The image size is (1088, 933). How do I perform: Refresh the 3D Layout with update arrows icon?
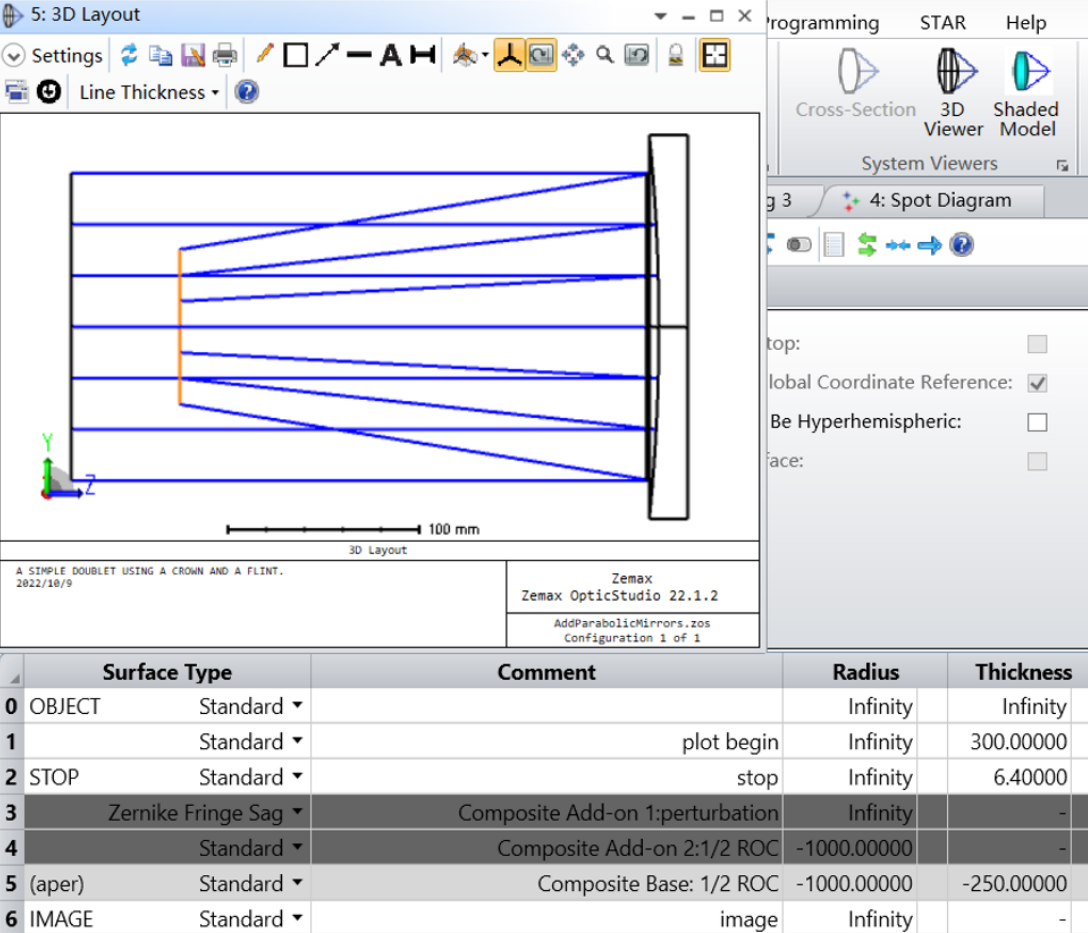tap(129, 55)
